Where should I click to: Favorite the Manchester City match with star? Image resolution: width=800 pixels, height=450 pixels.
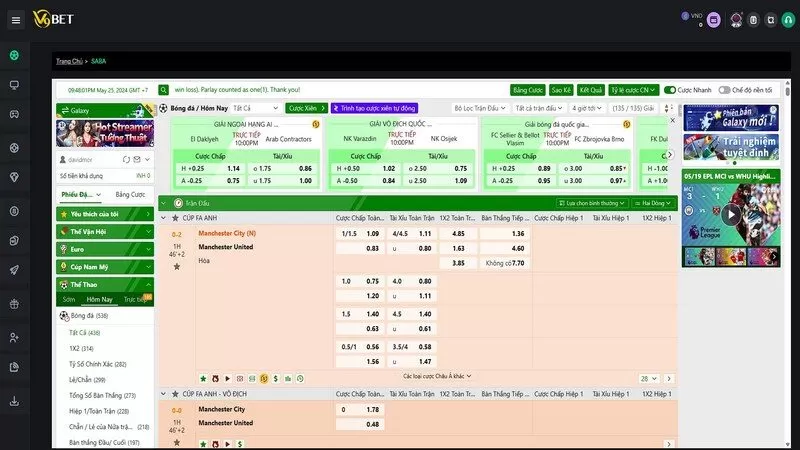[x=177, y=267]
